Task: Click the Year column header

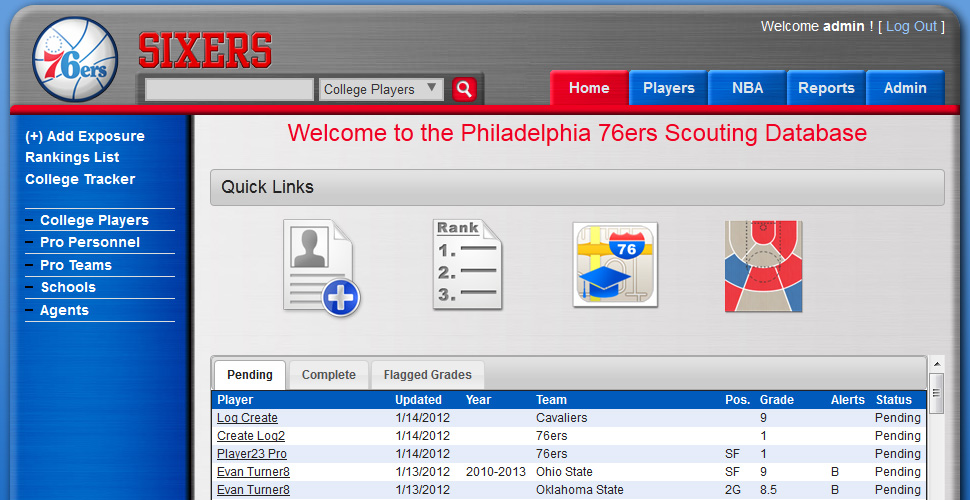Action: coord(478,400)
